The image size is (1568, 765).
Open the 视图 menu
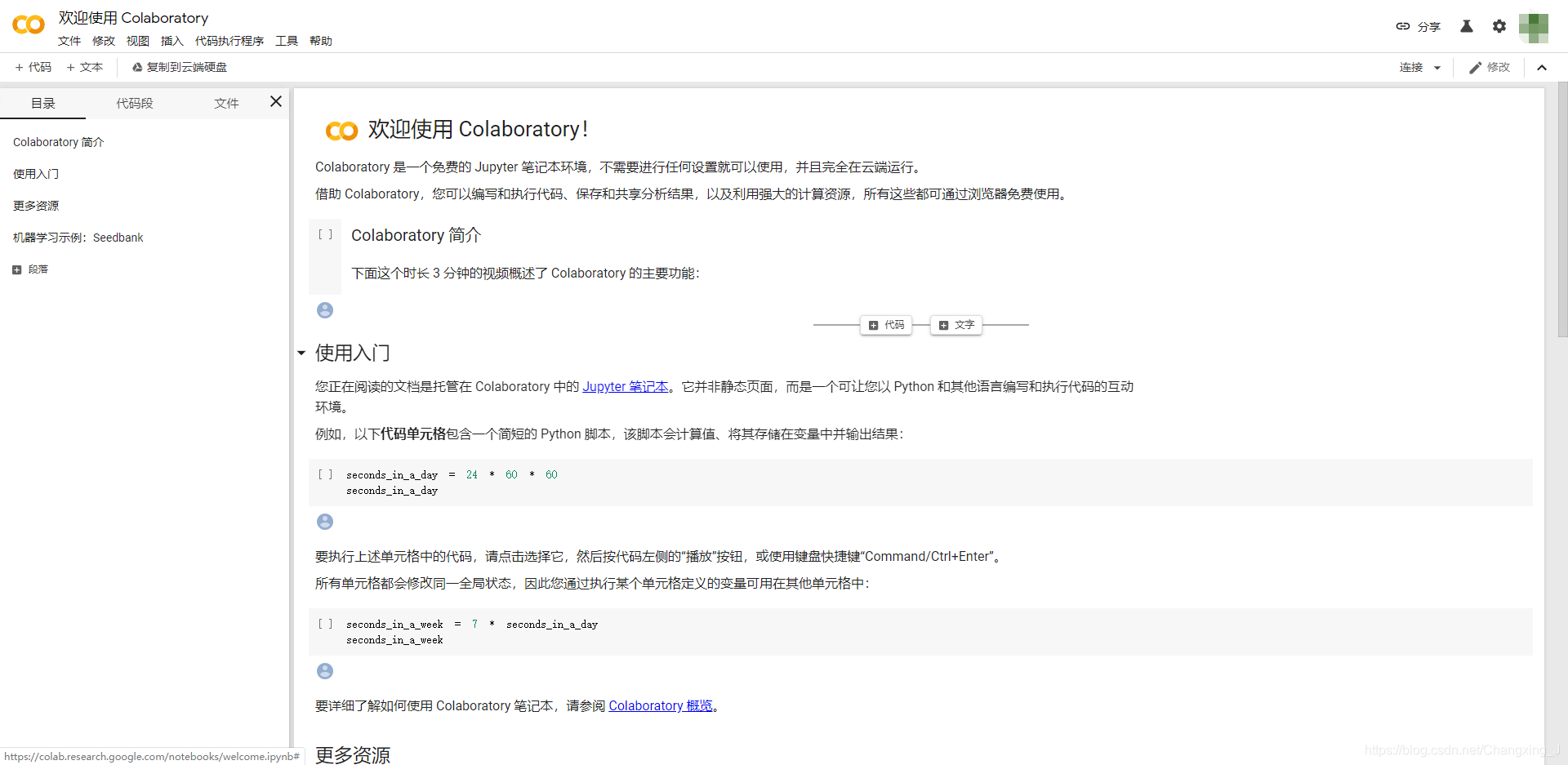click(x=138, y=41)
